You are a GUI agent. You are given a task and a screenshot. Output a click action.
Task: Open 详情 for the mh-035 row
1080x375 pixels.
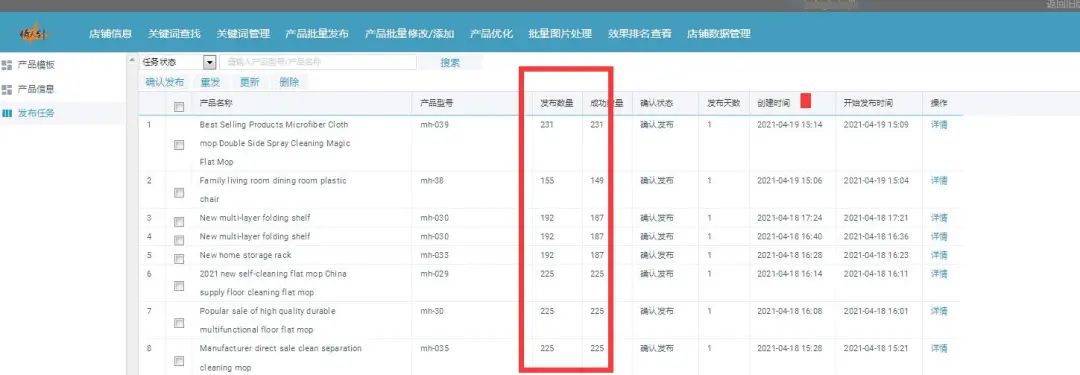pos(939,348)
